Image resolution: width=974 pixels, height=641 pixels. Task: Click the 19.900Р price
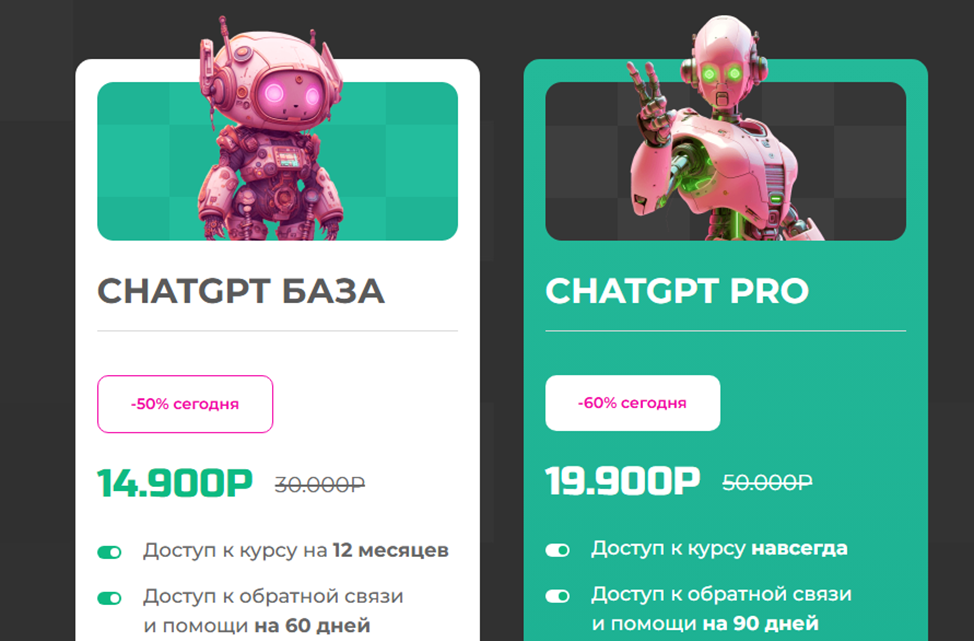point(622,481)
